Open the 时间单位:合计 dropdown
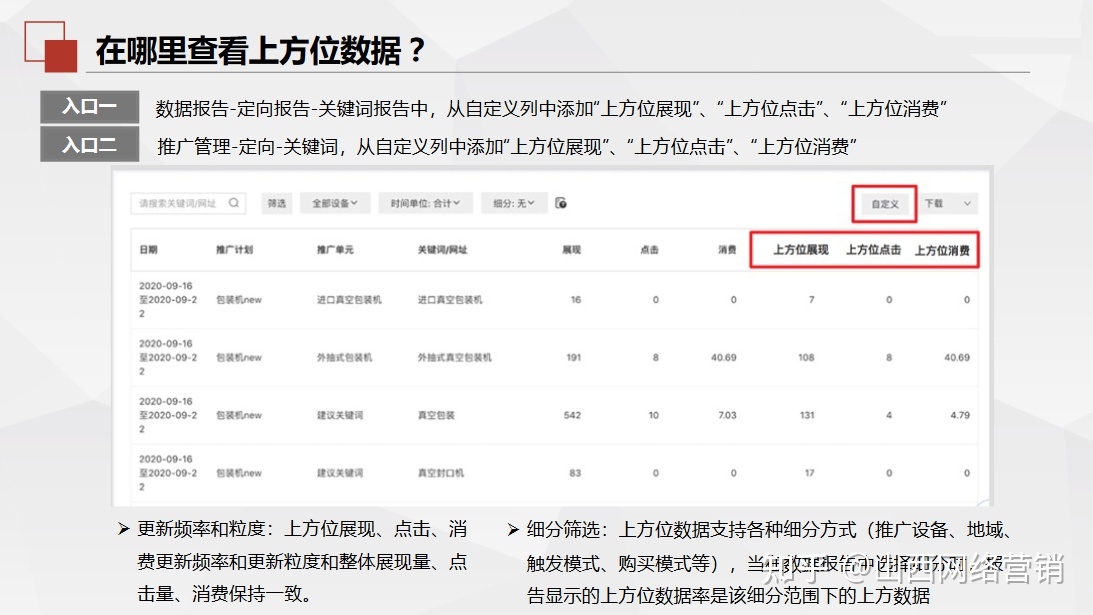Viewport: 1093px width, 615px height. point(425,202)
